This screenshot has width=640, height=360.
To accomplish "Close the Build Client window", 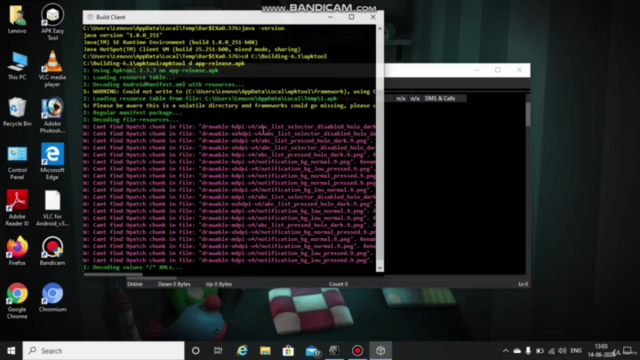I will point(373,17).
